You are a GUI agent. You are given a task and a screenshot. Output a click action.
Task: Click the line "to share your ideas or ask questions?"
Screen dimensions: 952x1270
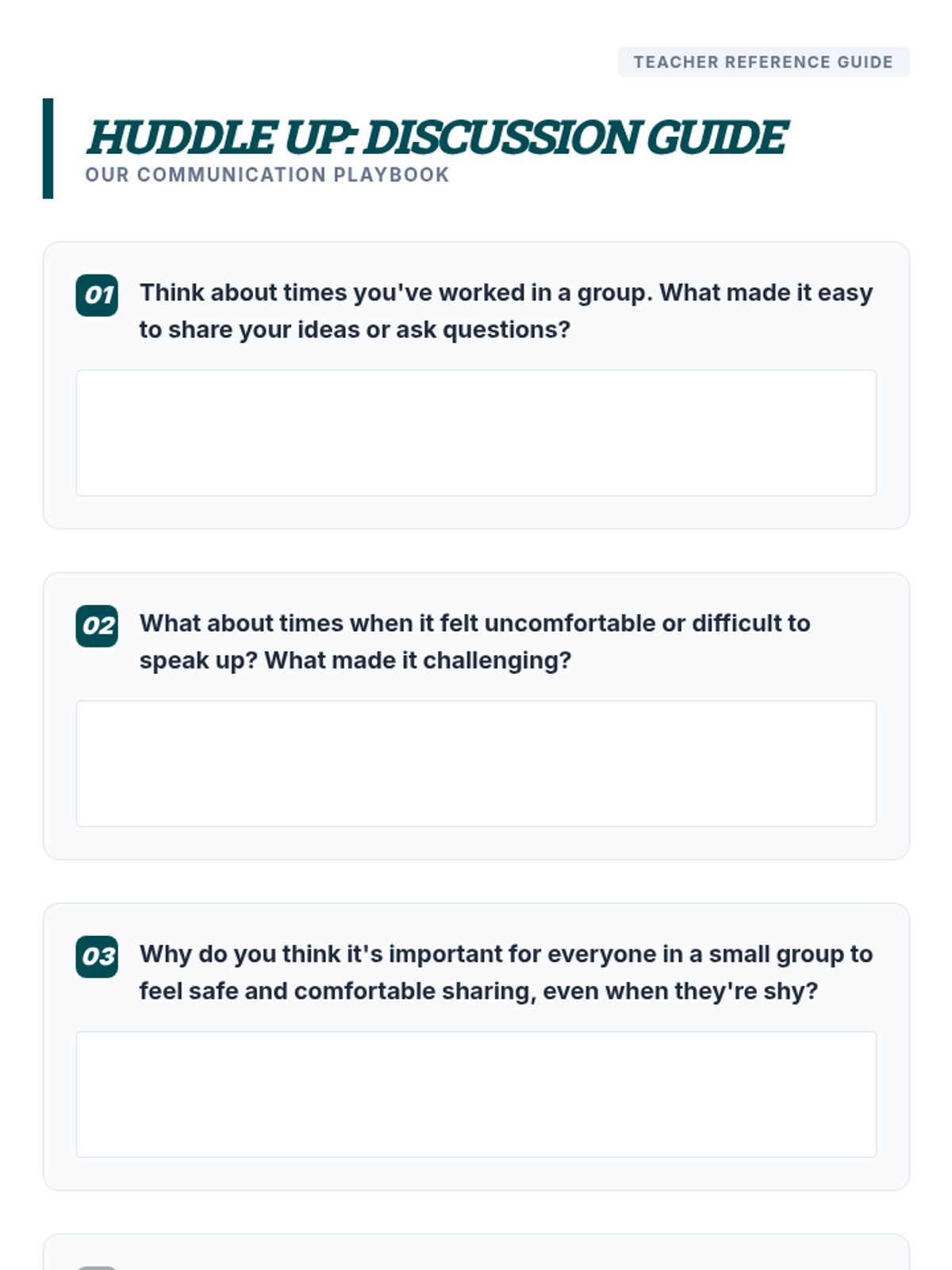(355, 329)
